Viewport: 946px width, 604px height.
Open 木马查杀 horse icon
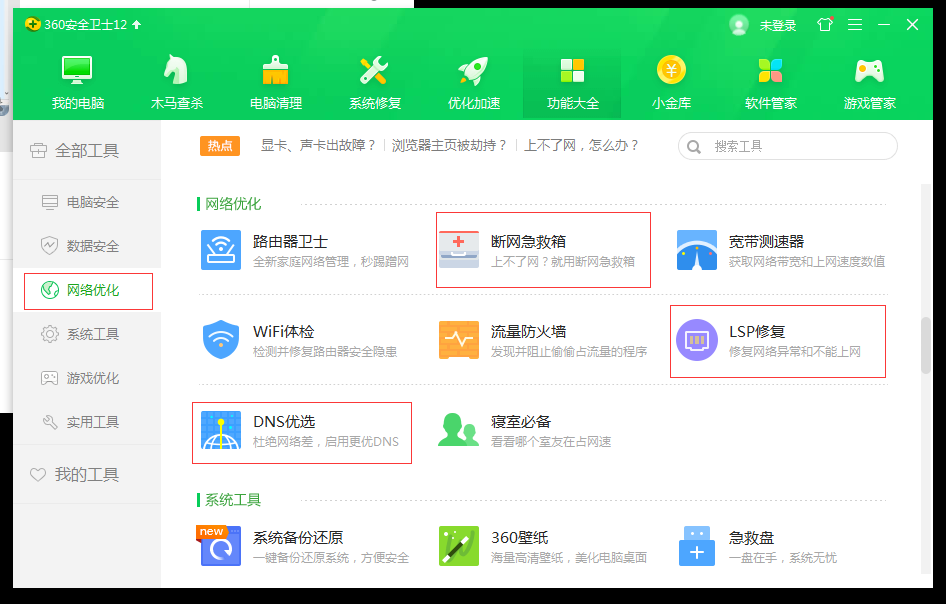(x=176, y=70)
